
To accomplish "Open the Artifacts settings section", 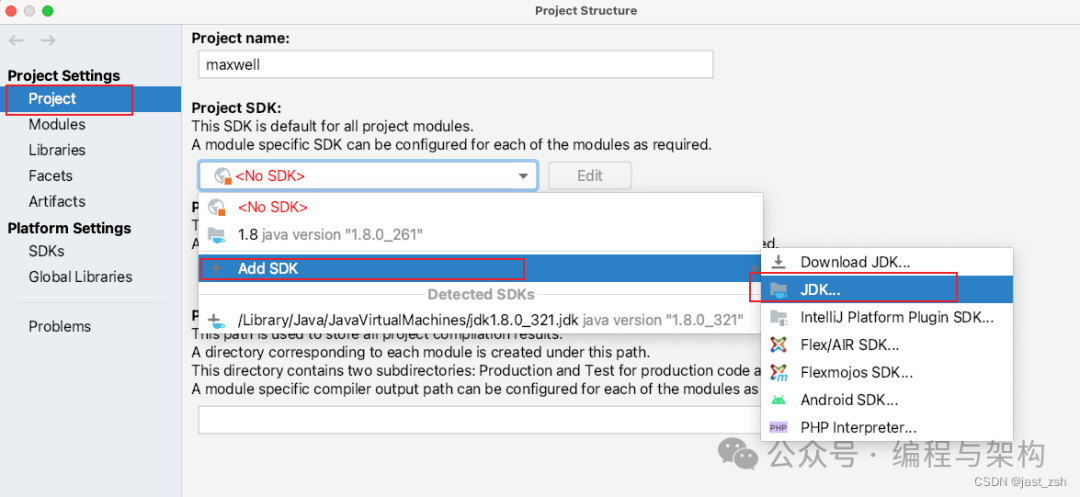I will point(57,201).
